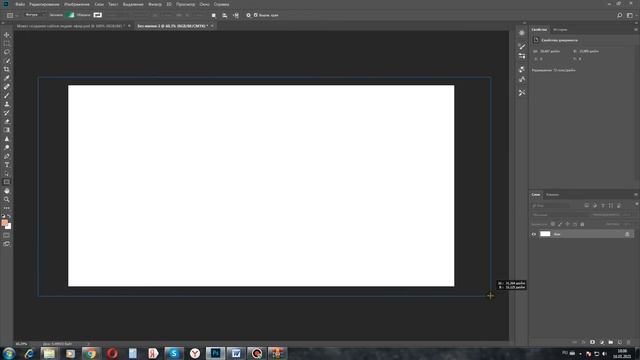Image resolution: width=640 pixels, height=360 pixels.
Task: Open the Фильтр menu
Action: point(155,4)
